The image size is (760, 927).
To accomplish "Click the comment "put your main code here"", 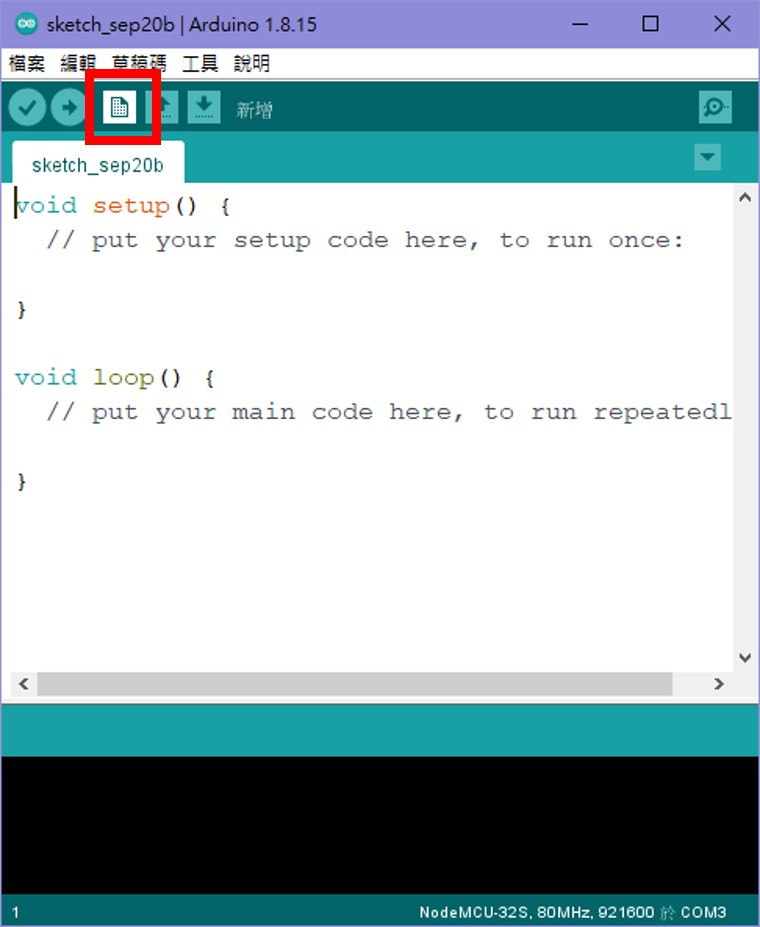I will [278, 412].
